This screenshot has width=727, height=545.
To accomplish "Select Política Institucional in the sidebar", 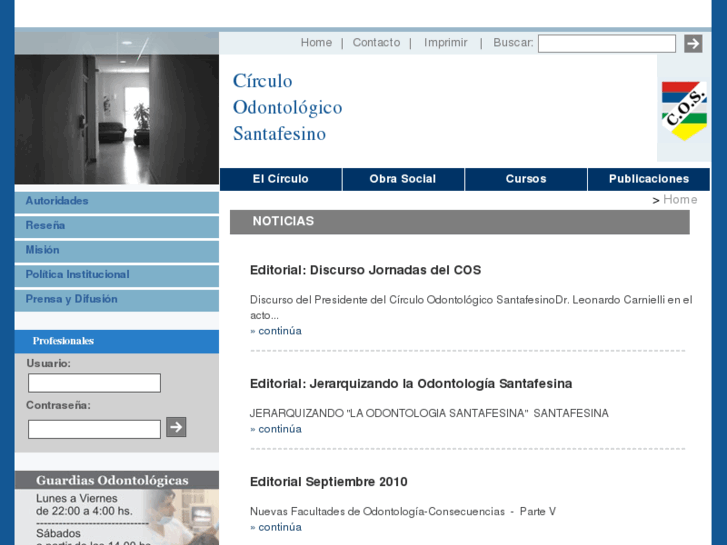I will click(x=117, y=276).
